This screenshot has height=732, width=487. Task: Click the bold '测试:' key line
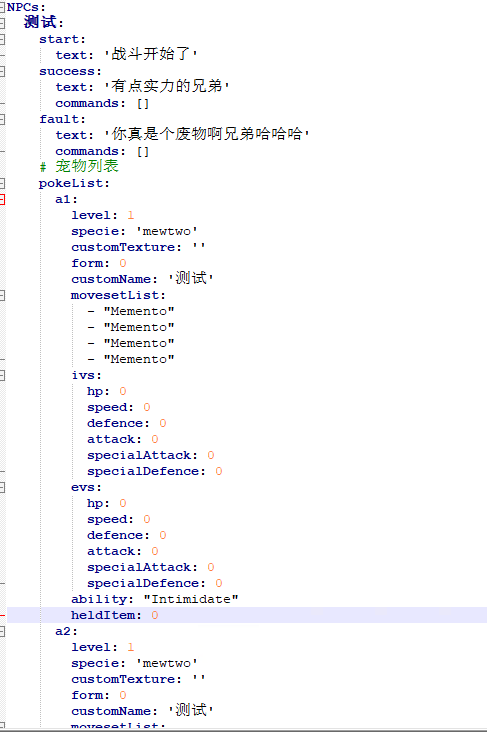tap(43, 22)
